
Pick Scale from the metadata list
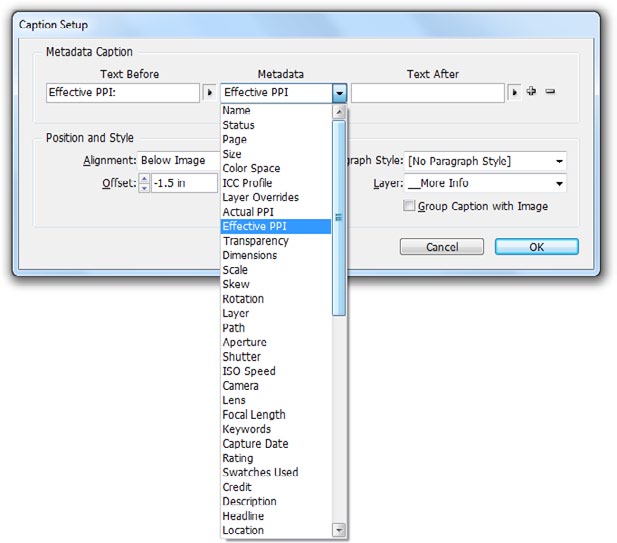point(276,270)
